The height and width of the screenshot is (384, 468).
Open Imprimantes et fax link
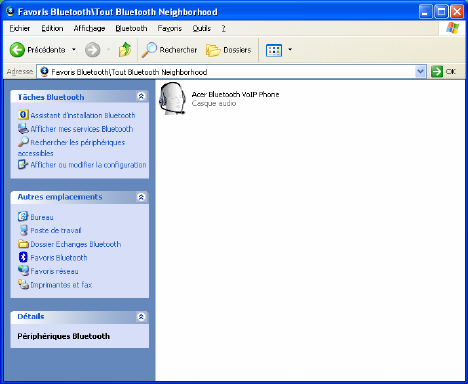61,285
